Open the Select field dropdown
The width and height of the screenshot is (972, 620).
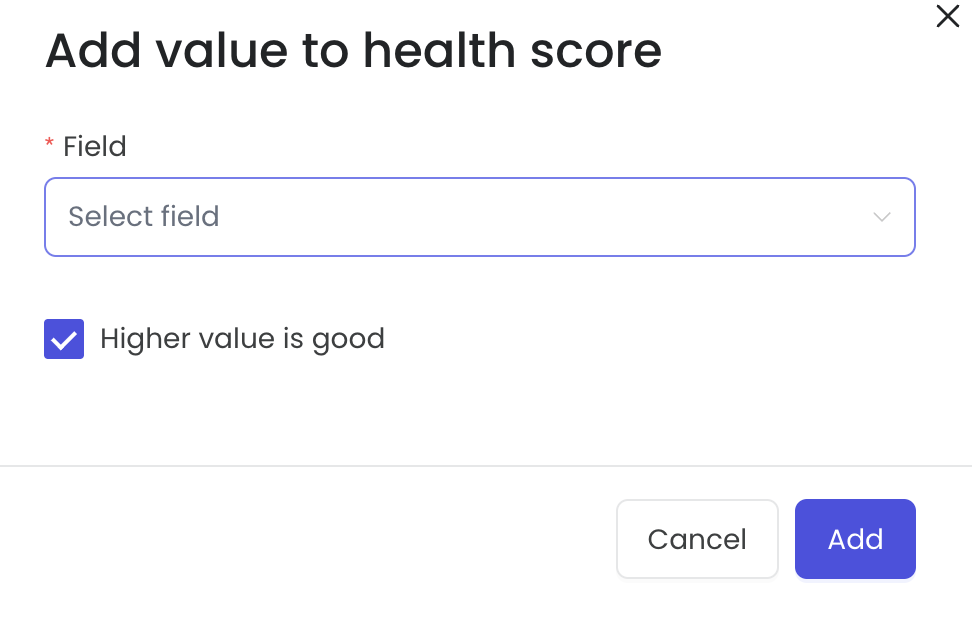pos(480,217)
